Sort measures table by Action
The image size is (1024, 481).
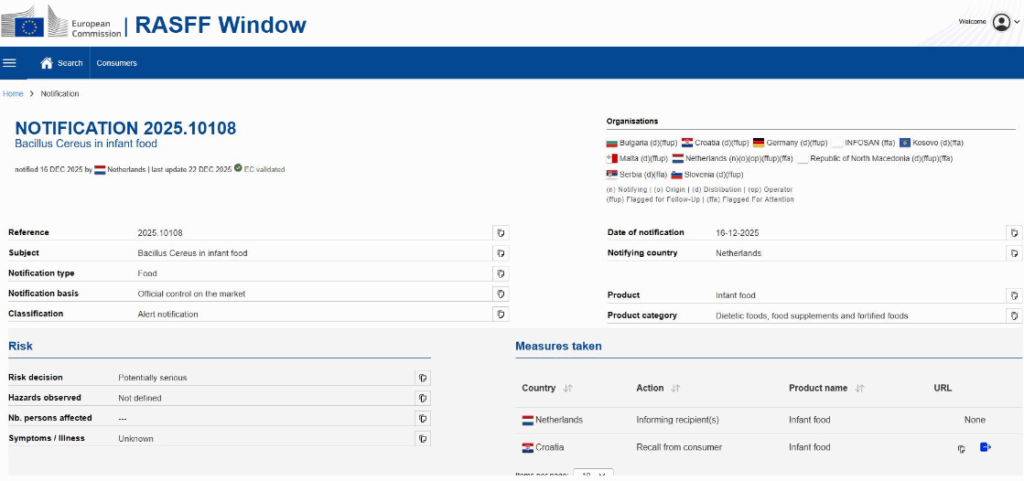click(675, 388)
